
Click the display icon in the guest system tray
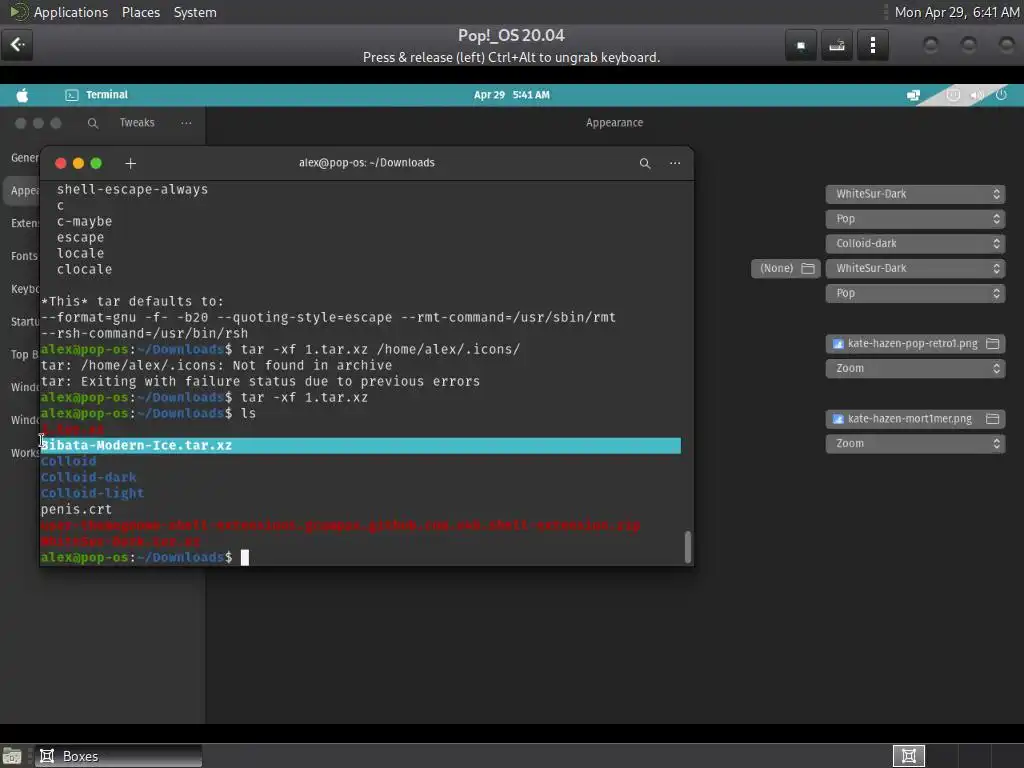pos(913,95)
